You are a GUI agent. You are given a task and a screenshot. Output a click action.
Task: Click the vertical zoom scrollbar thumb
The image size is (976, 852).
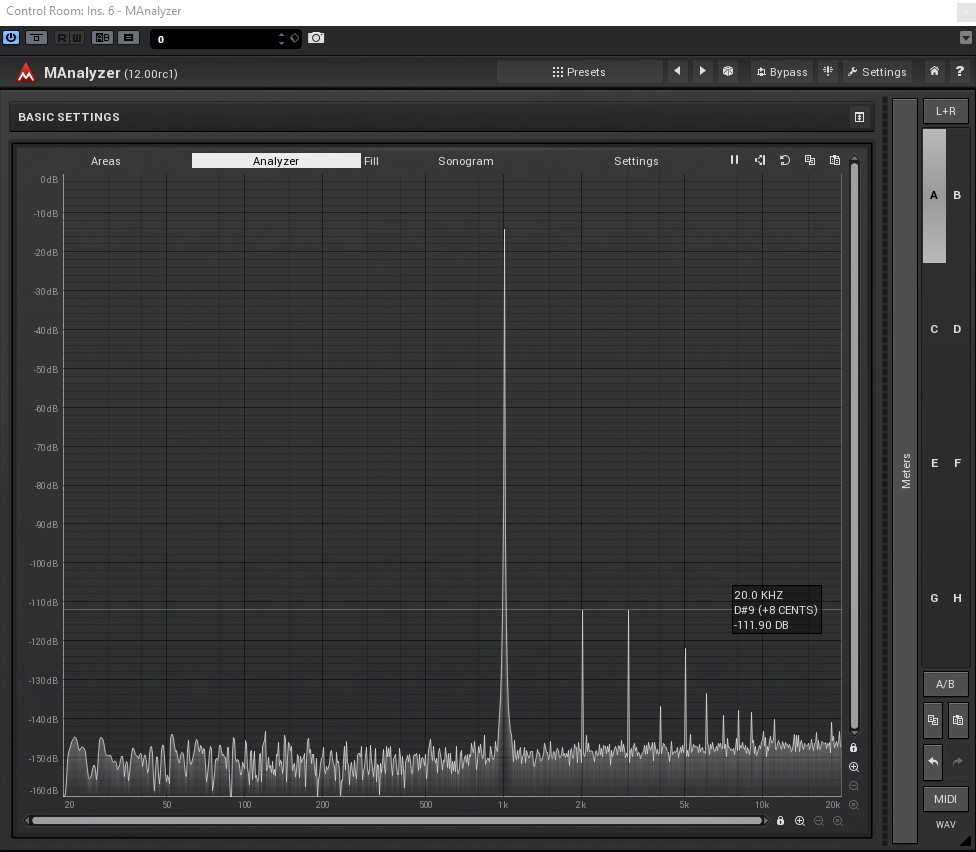tap(855, 444)
